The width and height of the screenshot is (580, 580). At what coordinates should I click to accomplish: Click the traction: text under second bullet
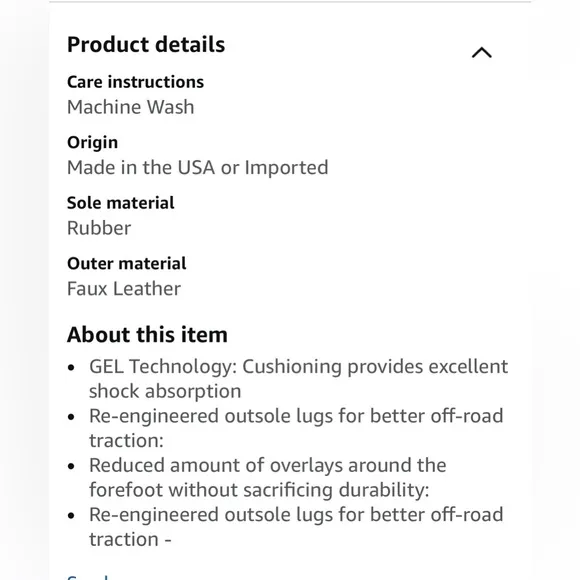[126, 441]
